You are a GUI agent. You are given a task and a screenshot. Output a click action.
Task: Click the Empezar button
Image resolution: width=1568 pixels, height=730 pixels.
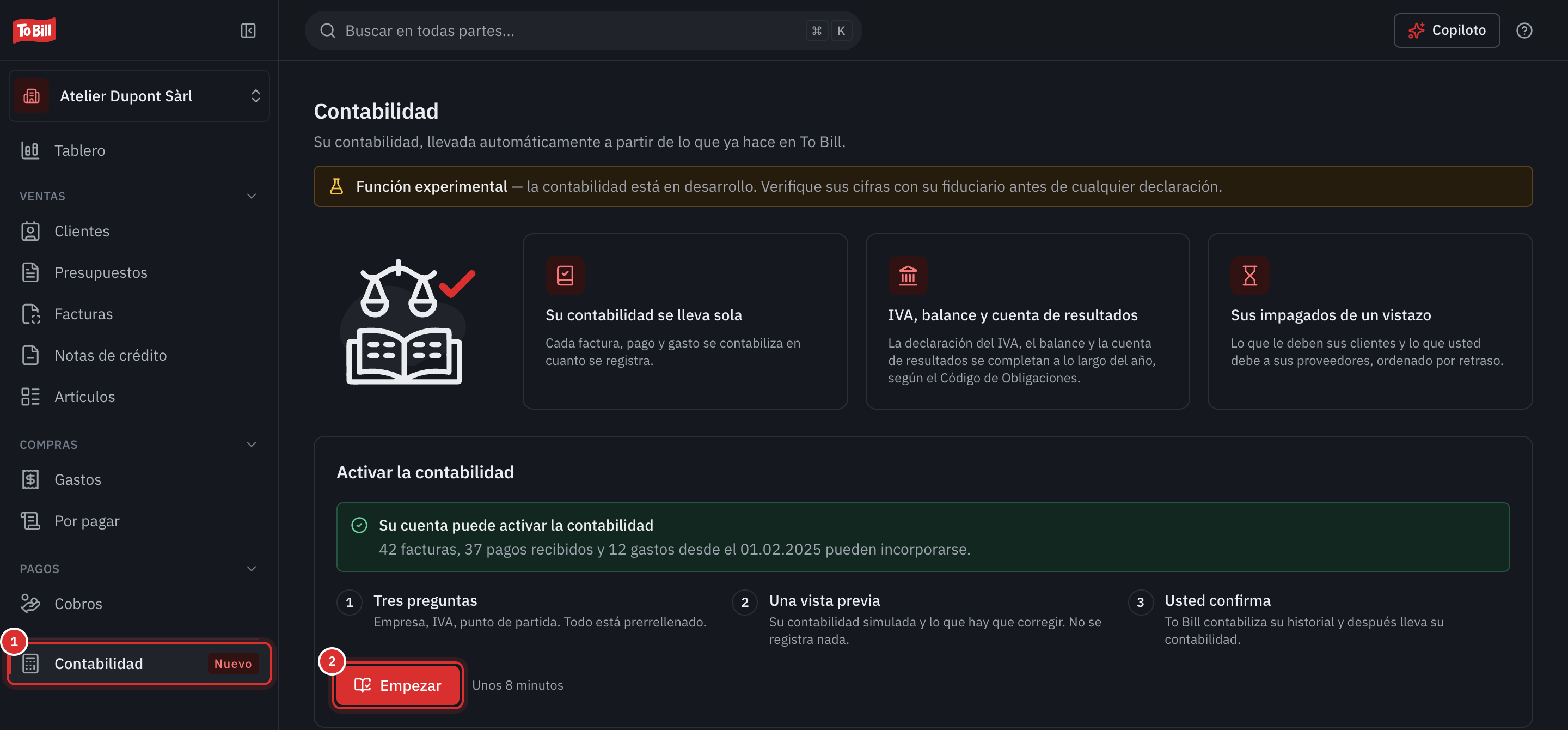398,685
